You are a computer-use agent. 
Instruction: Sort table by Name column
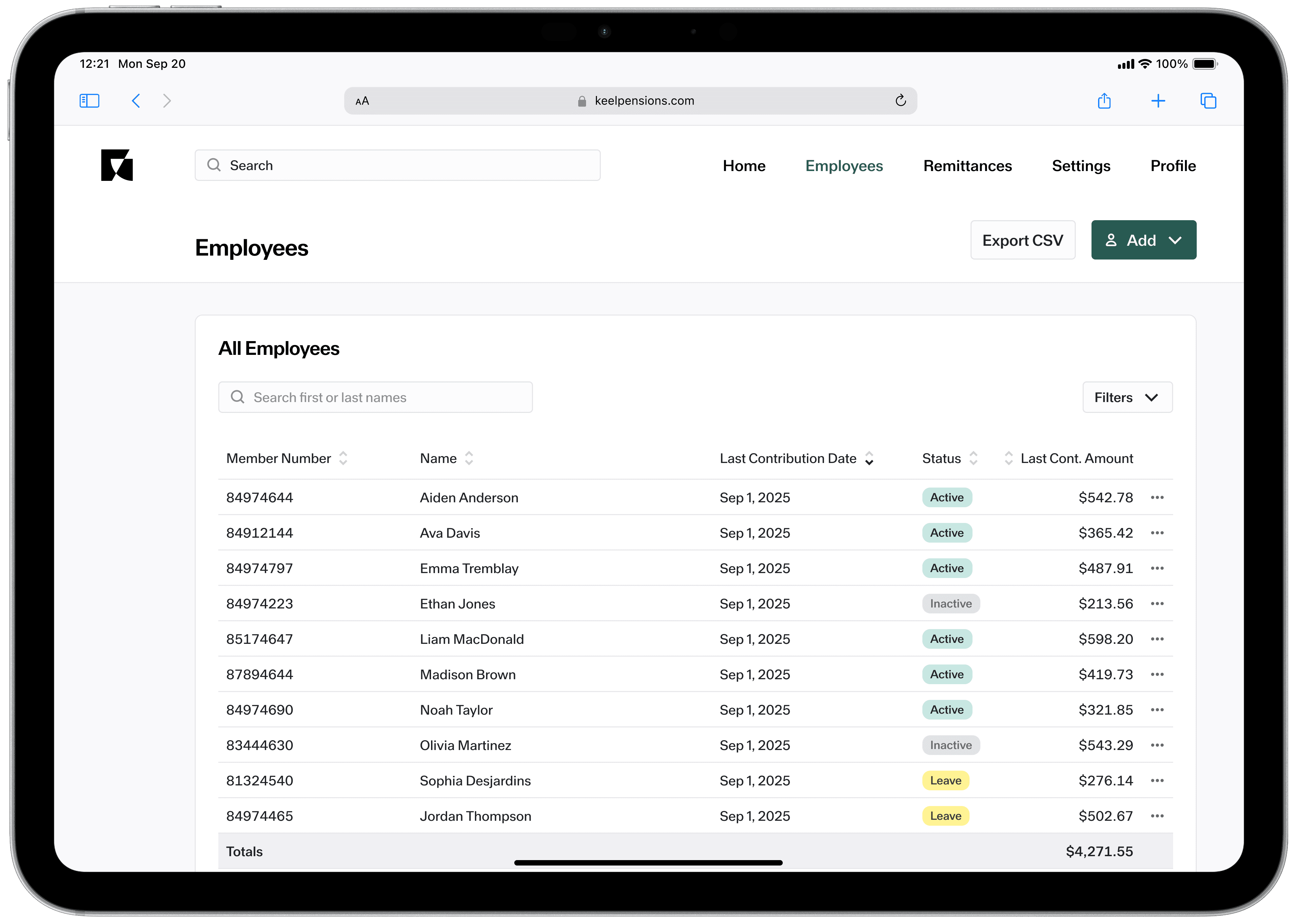click(469, 458)
